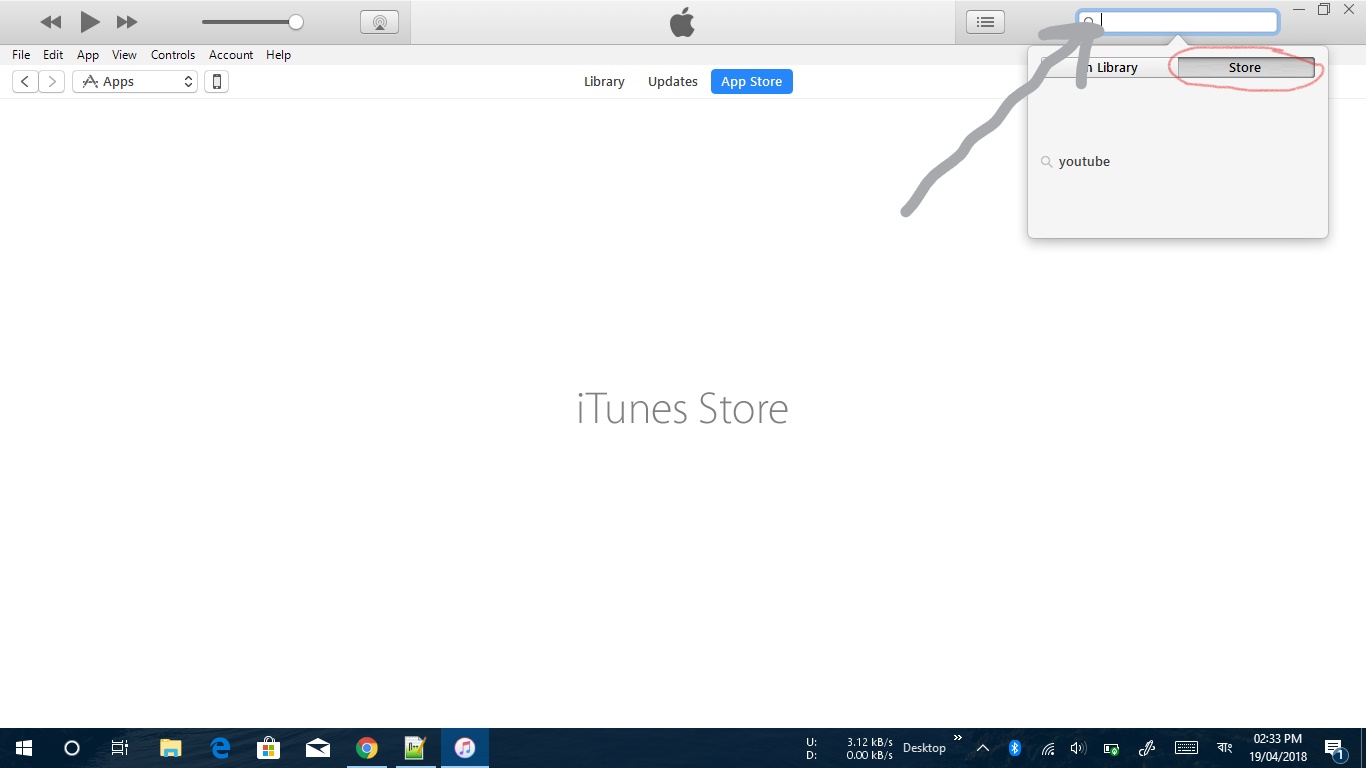Open the AirPlay output button
1366x768 pixels.
coord(379,22)
